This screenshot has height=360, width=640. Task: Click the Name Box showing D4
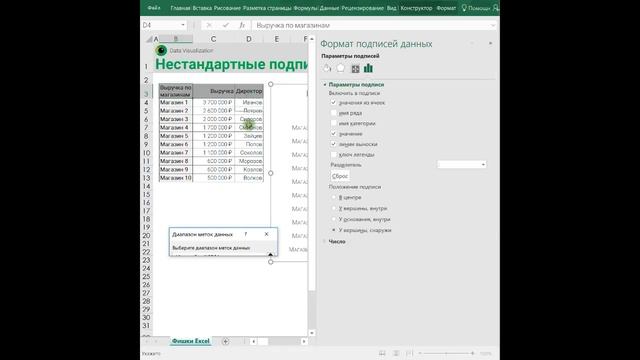coord(161,25)
